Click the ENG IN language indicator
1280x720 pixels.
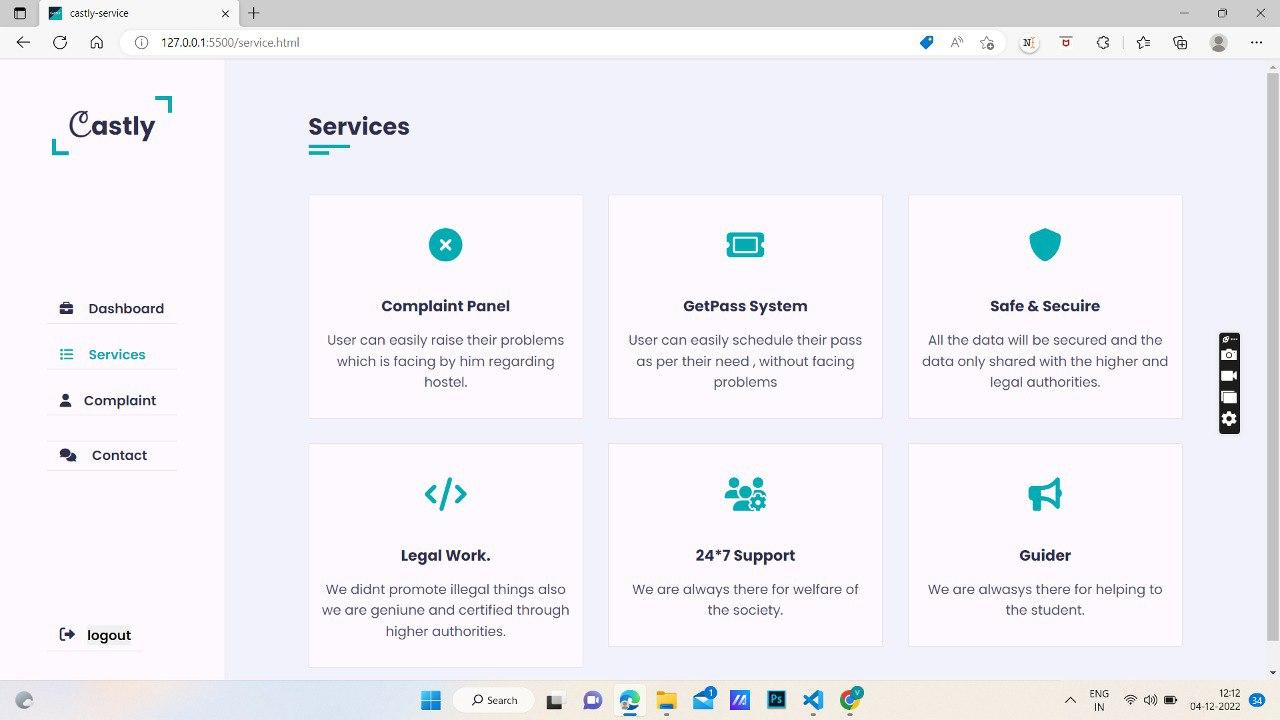(x=1099, y=700)
